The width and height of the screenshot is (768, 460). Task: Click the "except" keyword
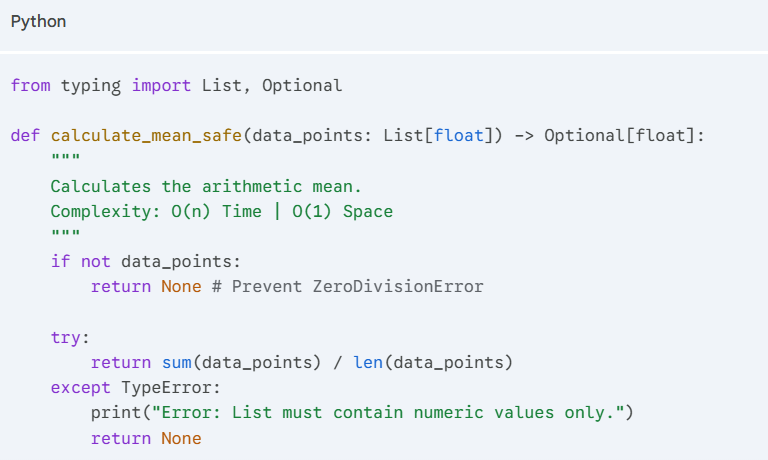tap(80, 388)
